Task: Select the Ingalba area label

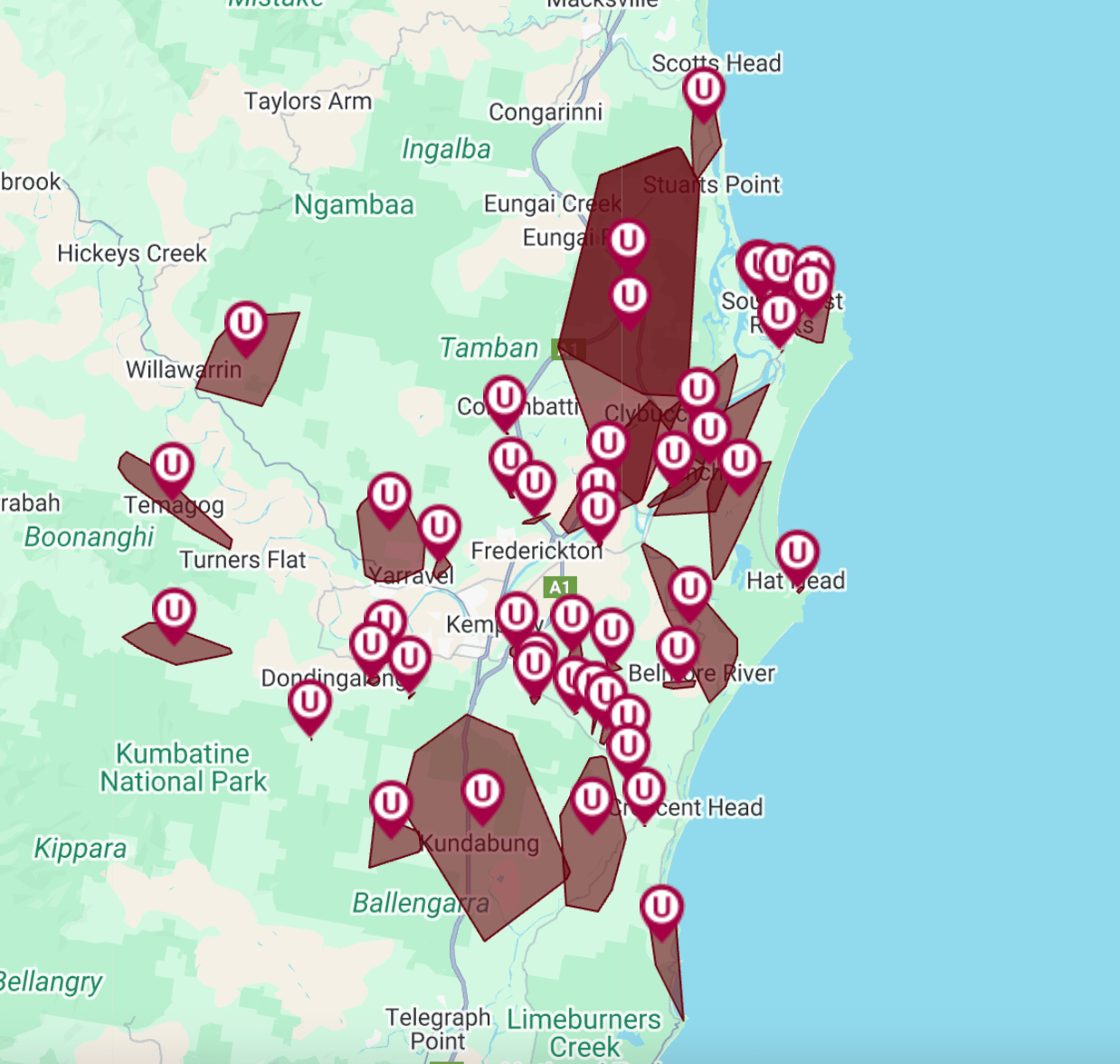Action: [446, 149]
